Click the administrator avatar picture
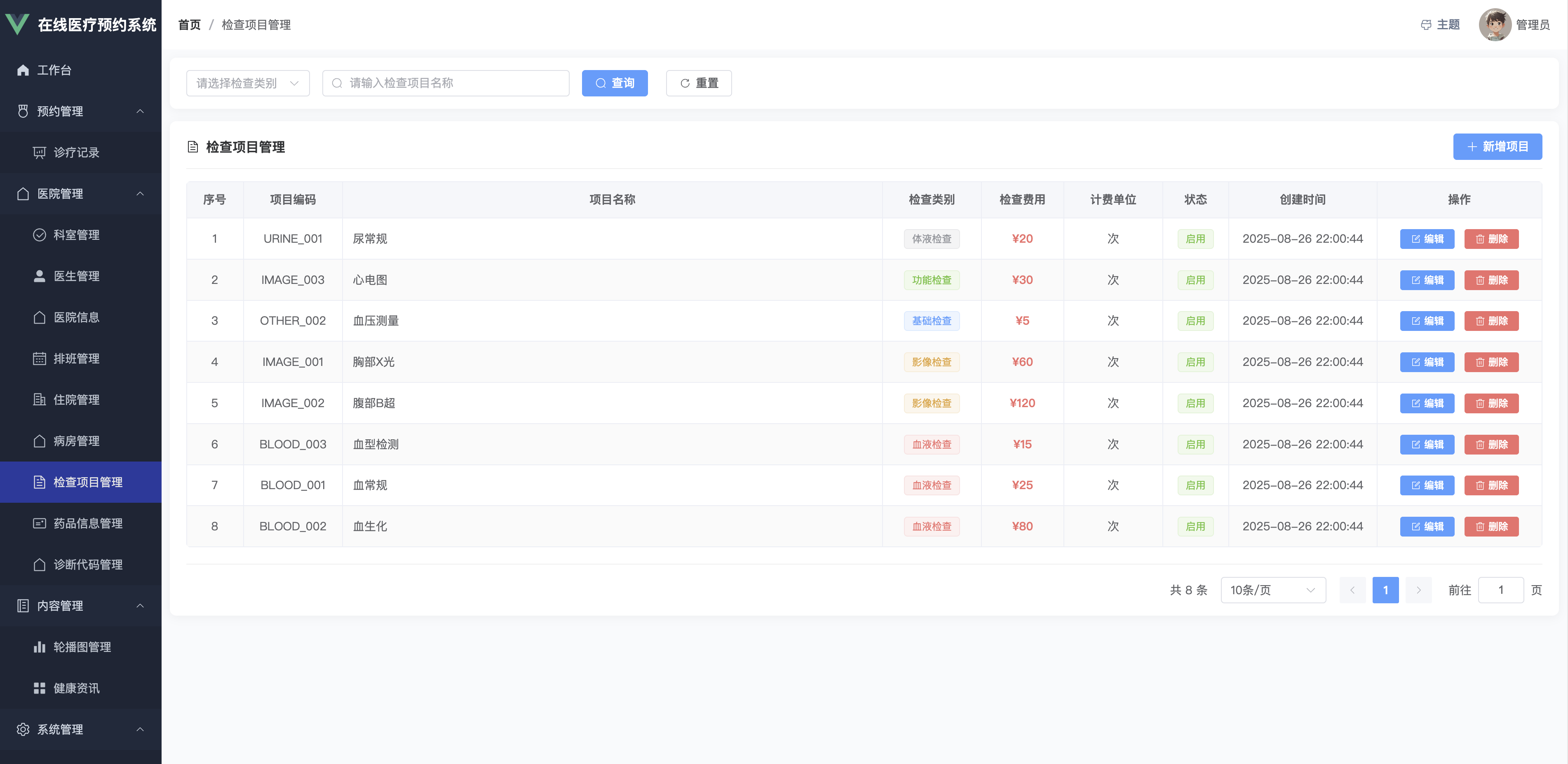 pyautogui.click(x=1494, y=25)
